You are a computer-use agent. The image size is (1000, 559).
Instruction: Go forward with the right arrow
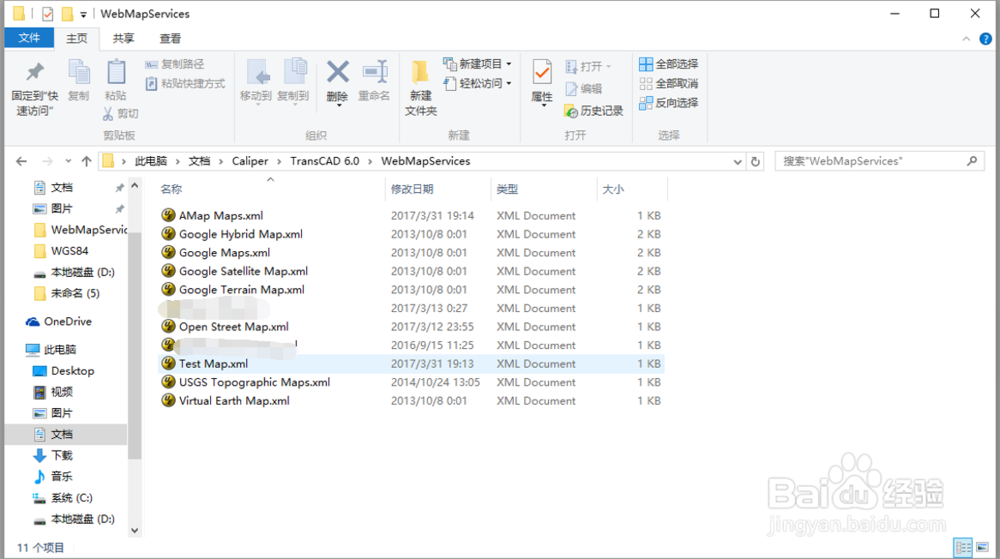coord(47,161)
